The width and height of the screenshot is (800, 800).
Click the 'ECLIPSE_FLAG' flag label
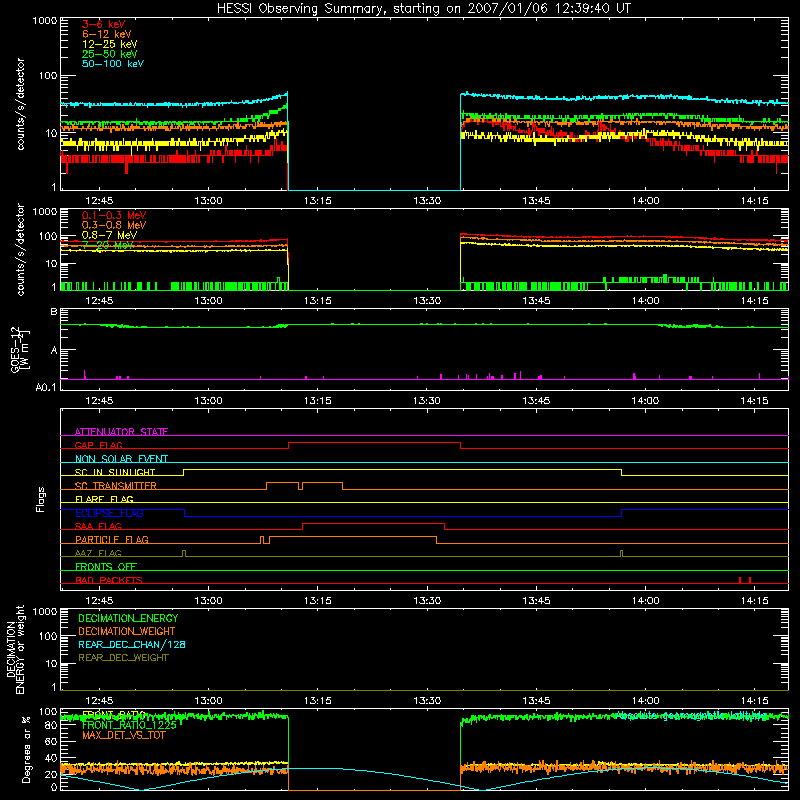[109, 513]
